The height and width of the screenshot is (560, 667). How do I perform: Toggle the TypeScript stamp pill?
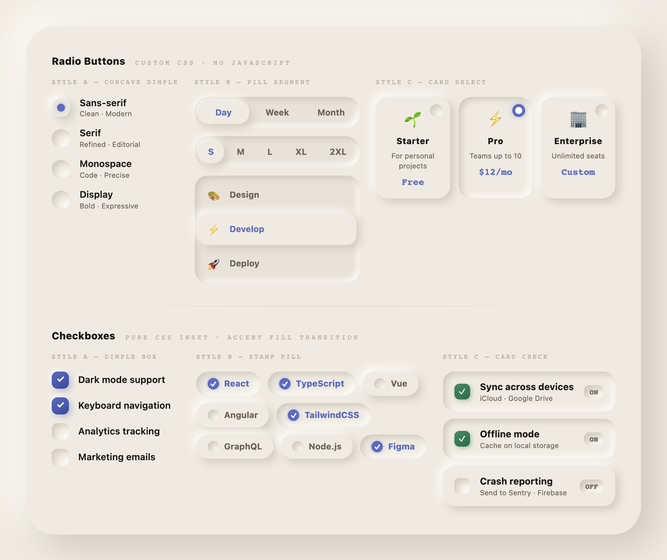311,384
